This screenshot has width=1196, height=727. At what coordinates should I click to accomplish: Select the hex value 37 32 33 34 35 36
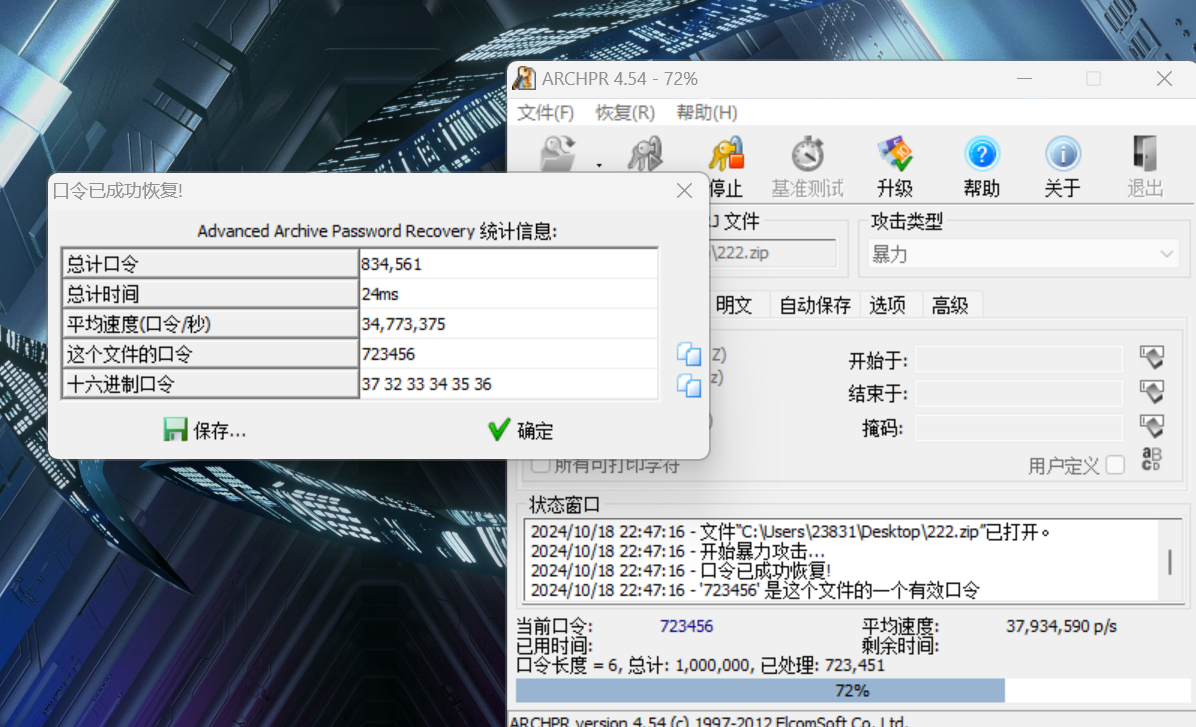[508, 384]
